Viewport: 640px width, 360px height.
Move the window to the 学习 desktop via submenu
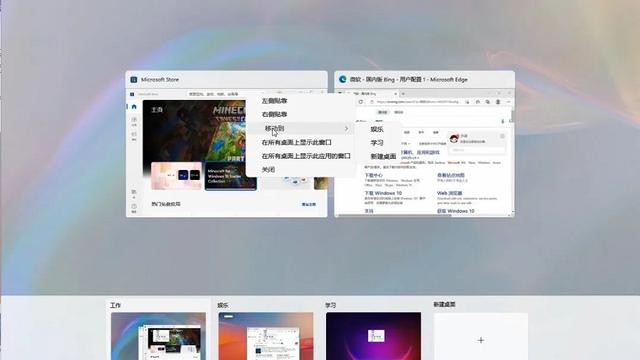tap(377, 143)
